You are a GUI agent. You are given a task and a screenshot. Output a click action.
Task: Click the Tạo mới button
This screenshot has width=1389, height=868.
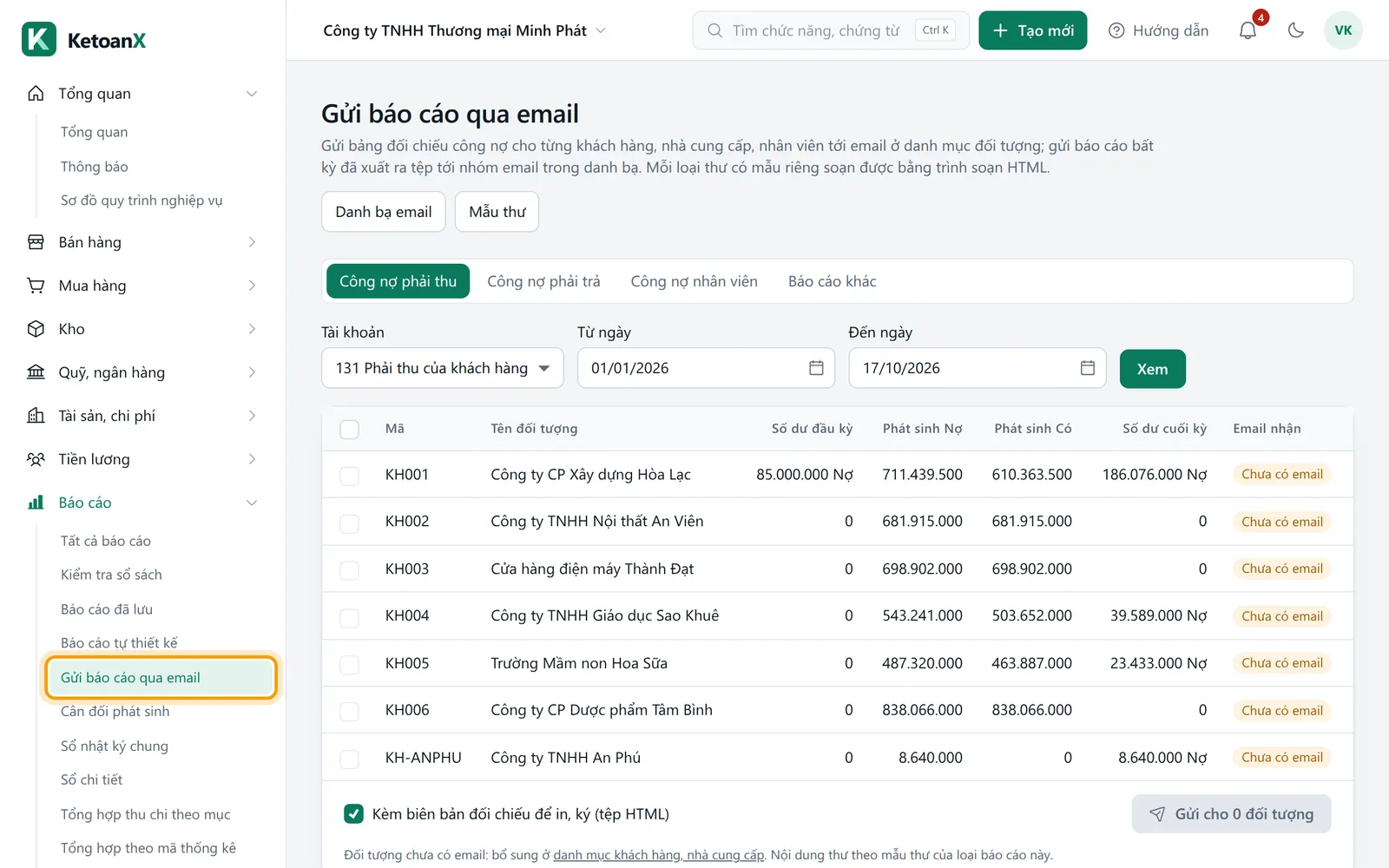click(1032, 30)
